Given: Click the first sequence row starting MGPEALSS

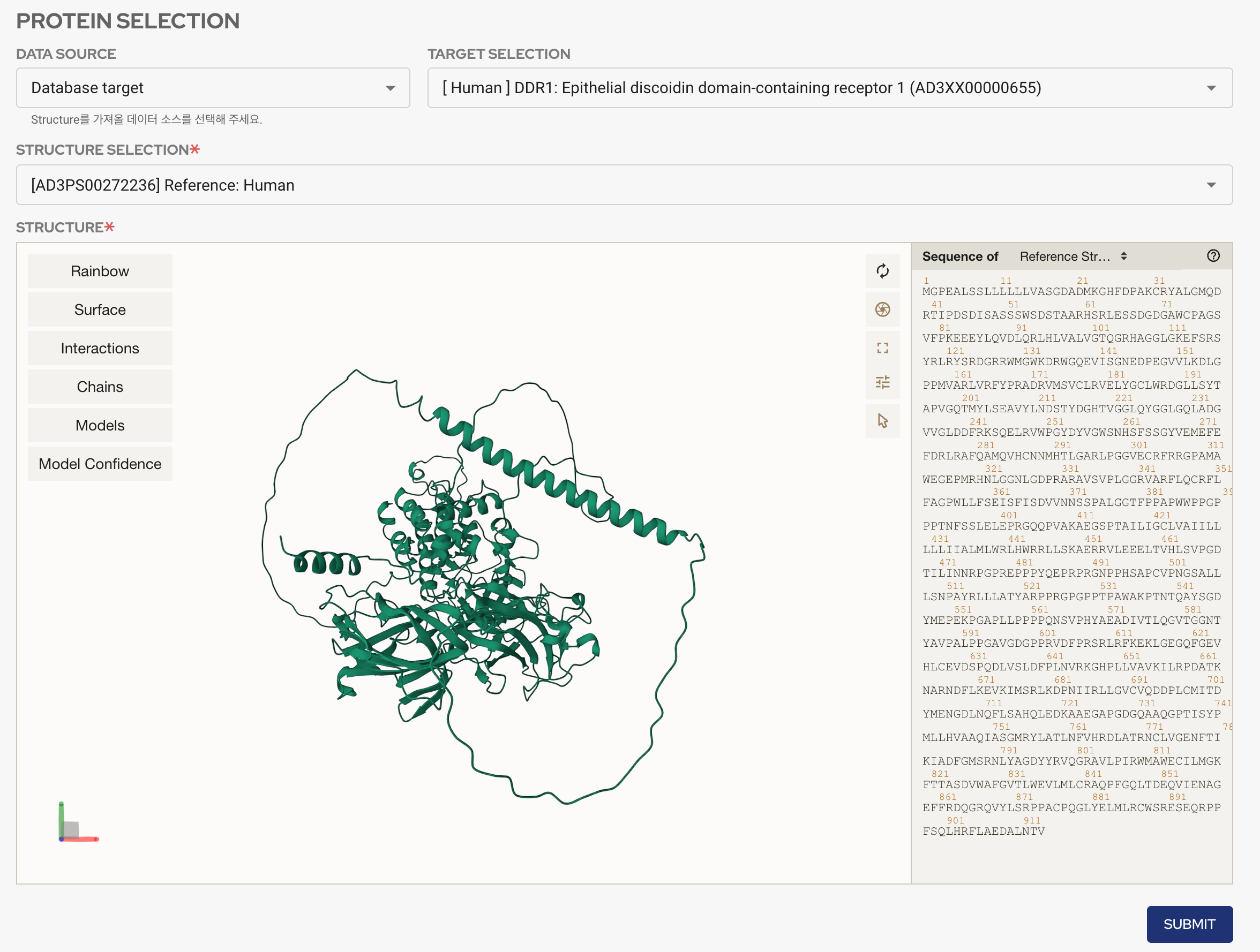Looking at the screenshot, I should point(1071,291).
